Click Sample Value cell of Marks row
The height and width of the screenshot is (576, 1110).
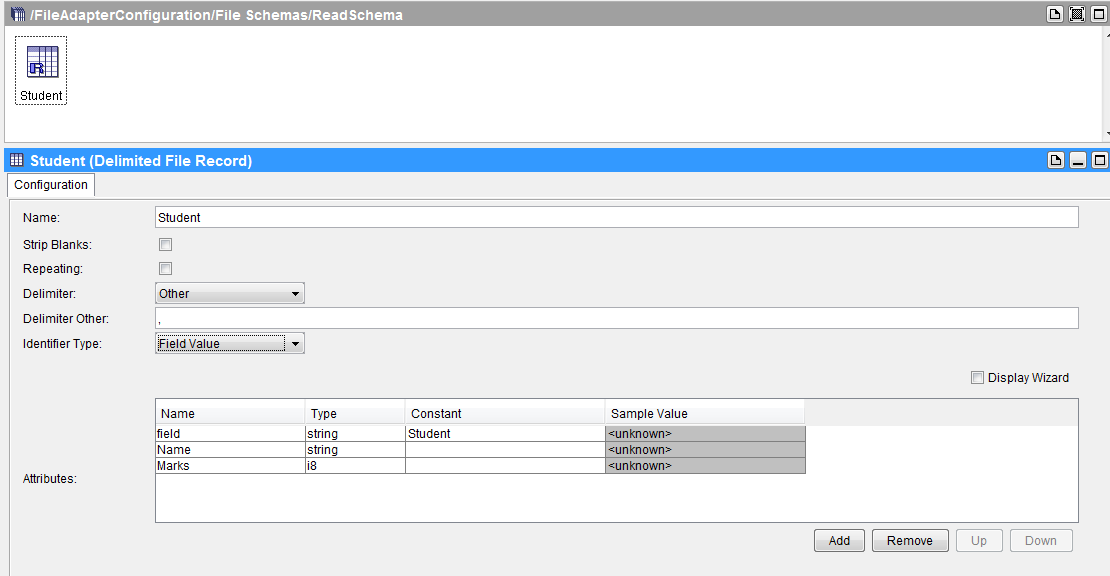[x=705, y=466]
